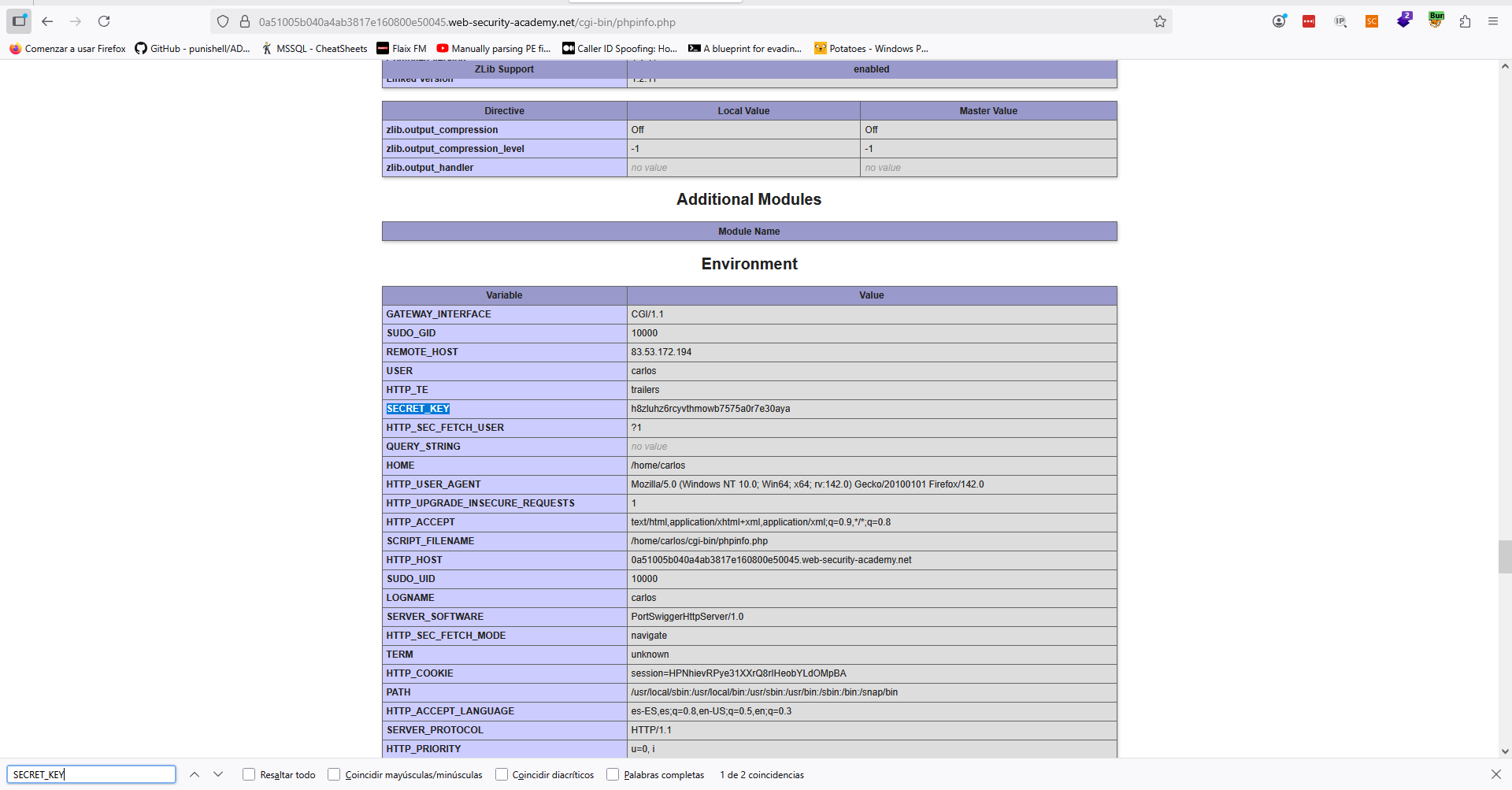Enable the Resaltar todo checkbox
The width and height of the screenshot is (1512, 790).
[x=249, y=774]
